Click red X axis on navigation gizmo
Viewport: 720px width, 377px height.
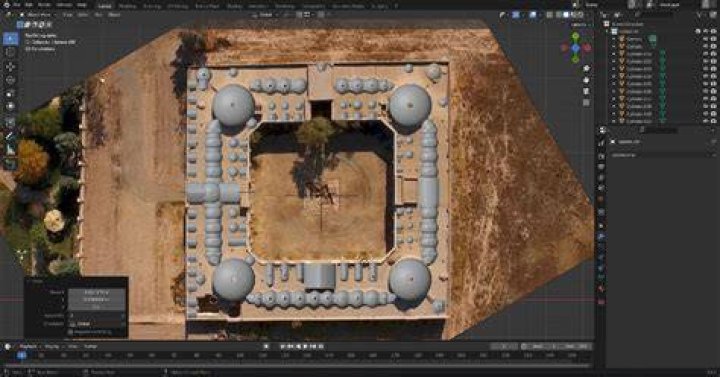pos(587,47)
